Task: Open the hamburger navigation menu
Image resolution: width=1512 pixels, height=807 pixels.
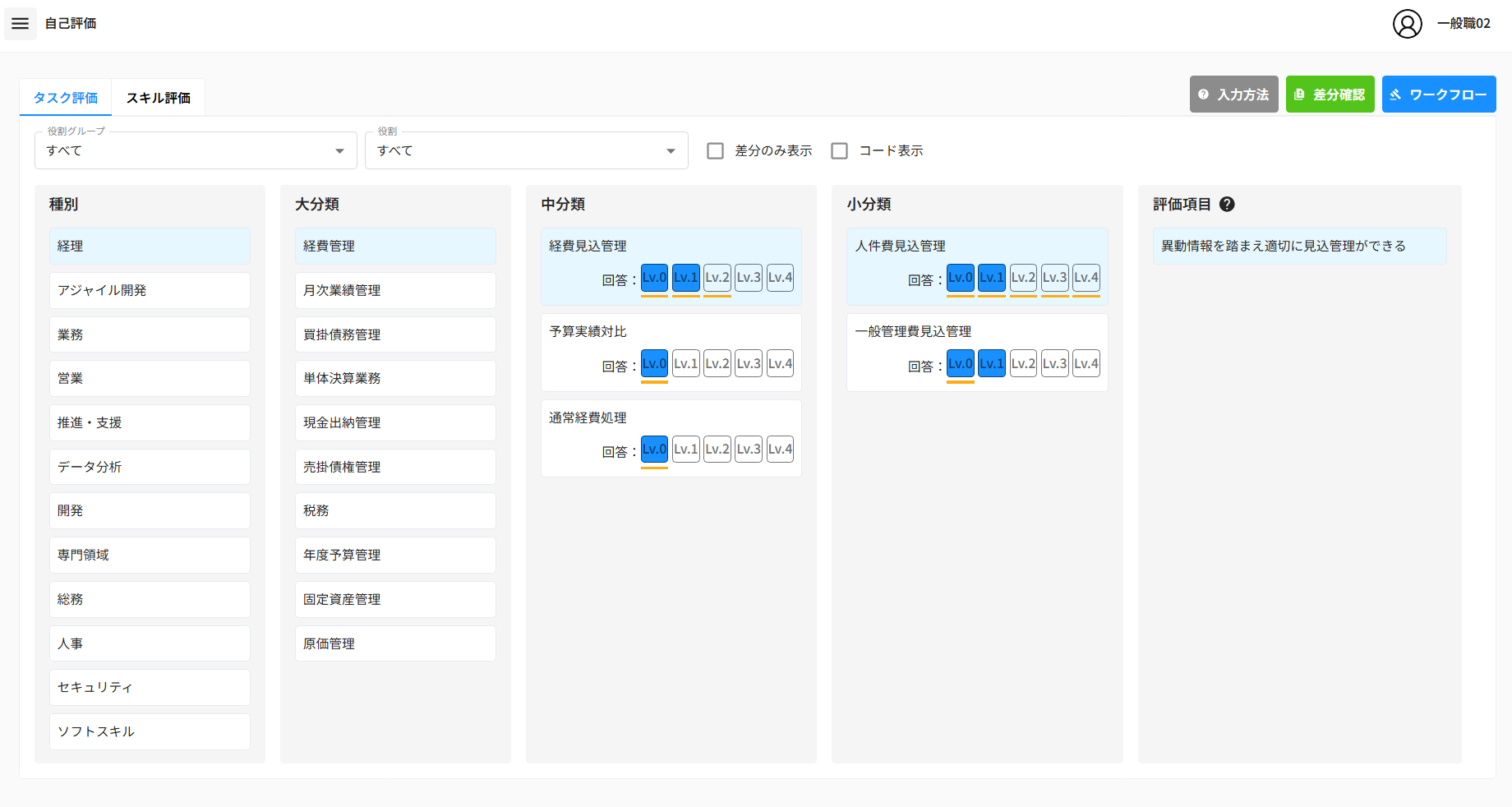Action: click(21, 24)
